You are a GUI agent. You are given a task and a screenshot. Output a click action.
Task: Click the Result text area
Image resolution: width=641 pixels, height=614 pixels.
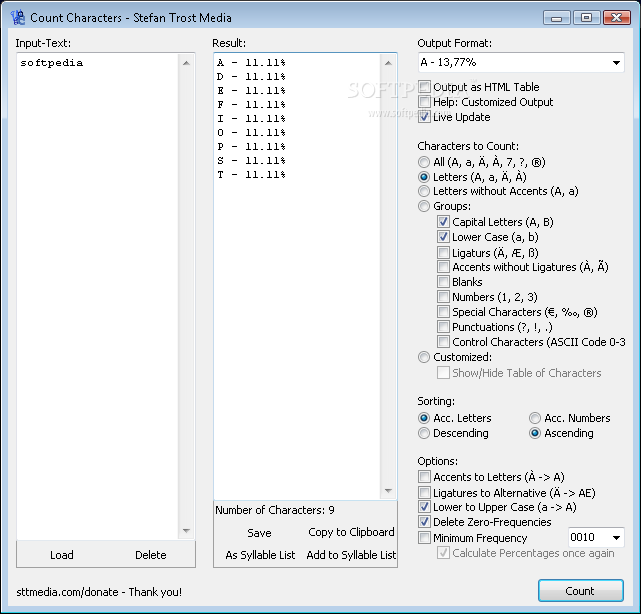click(x=297, y=276)
